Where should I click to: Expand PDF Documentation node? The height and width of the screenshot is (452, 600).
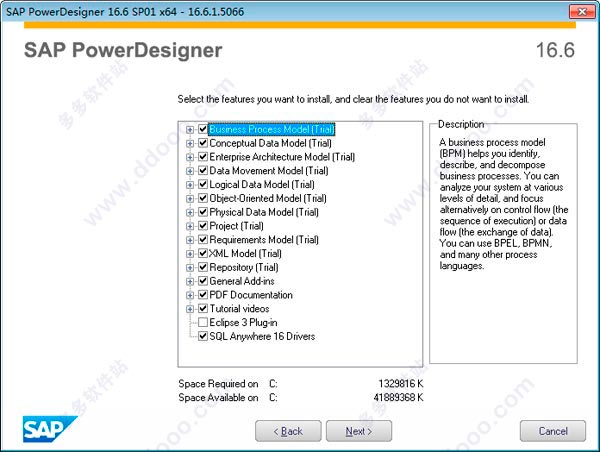(189, 295)
